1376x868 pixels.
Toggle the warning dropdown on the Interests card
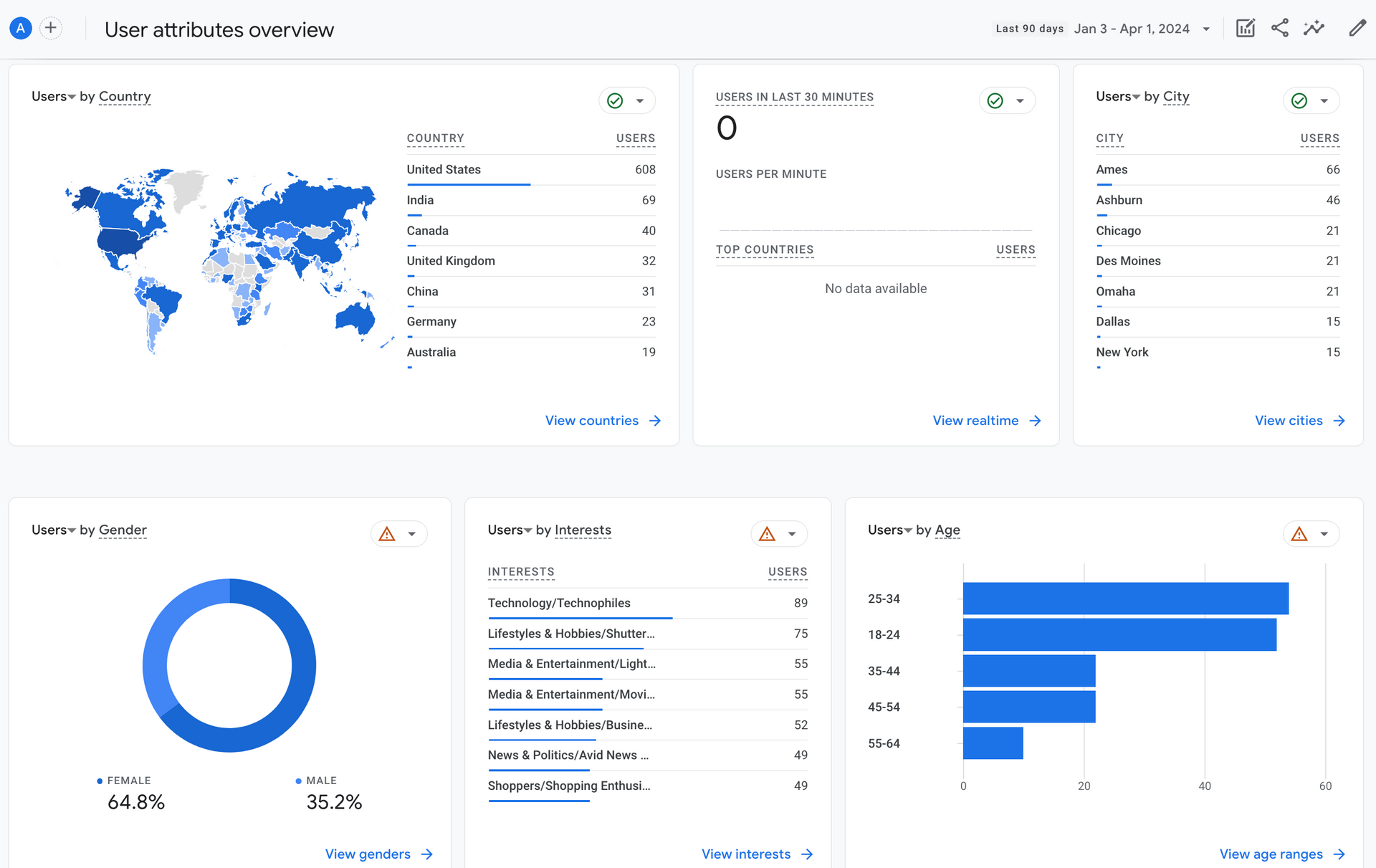(791, 533)
